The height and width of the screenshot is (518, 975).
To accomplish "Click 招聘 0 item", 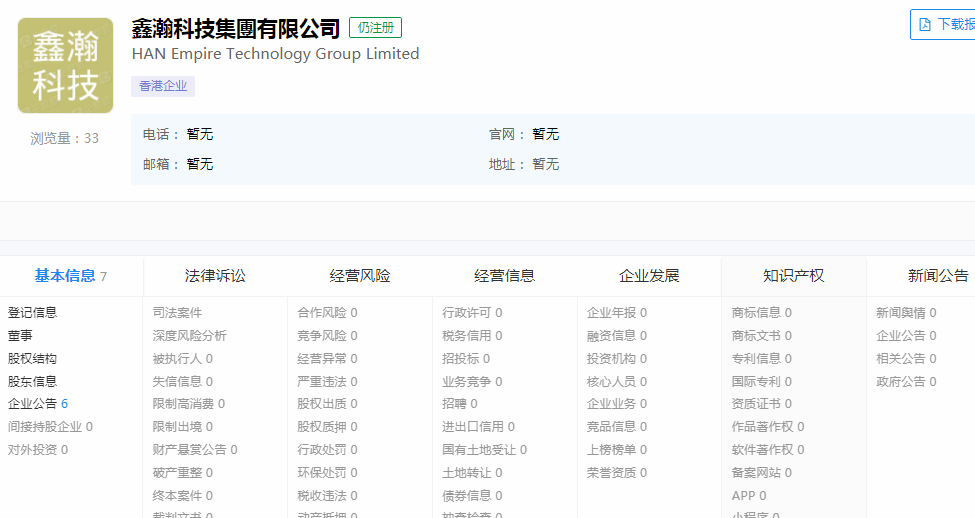I will point(460,404).
